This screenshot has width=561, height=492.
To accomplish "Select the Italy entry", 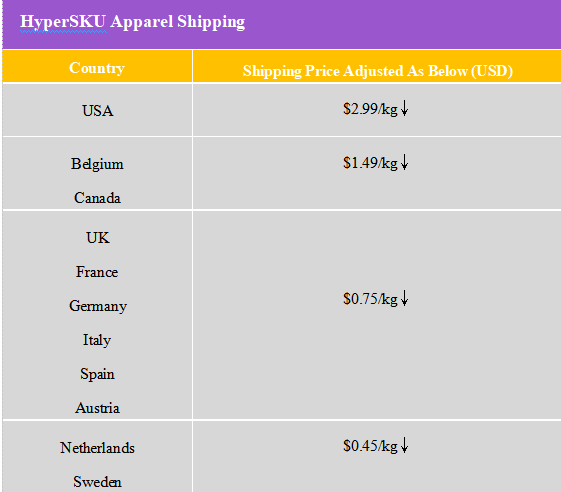I will click(97, 340).
